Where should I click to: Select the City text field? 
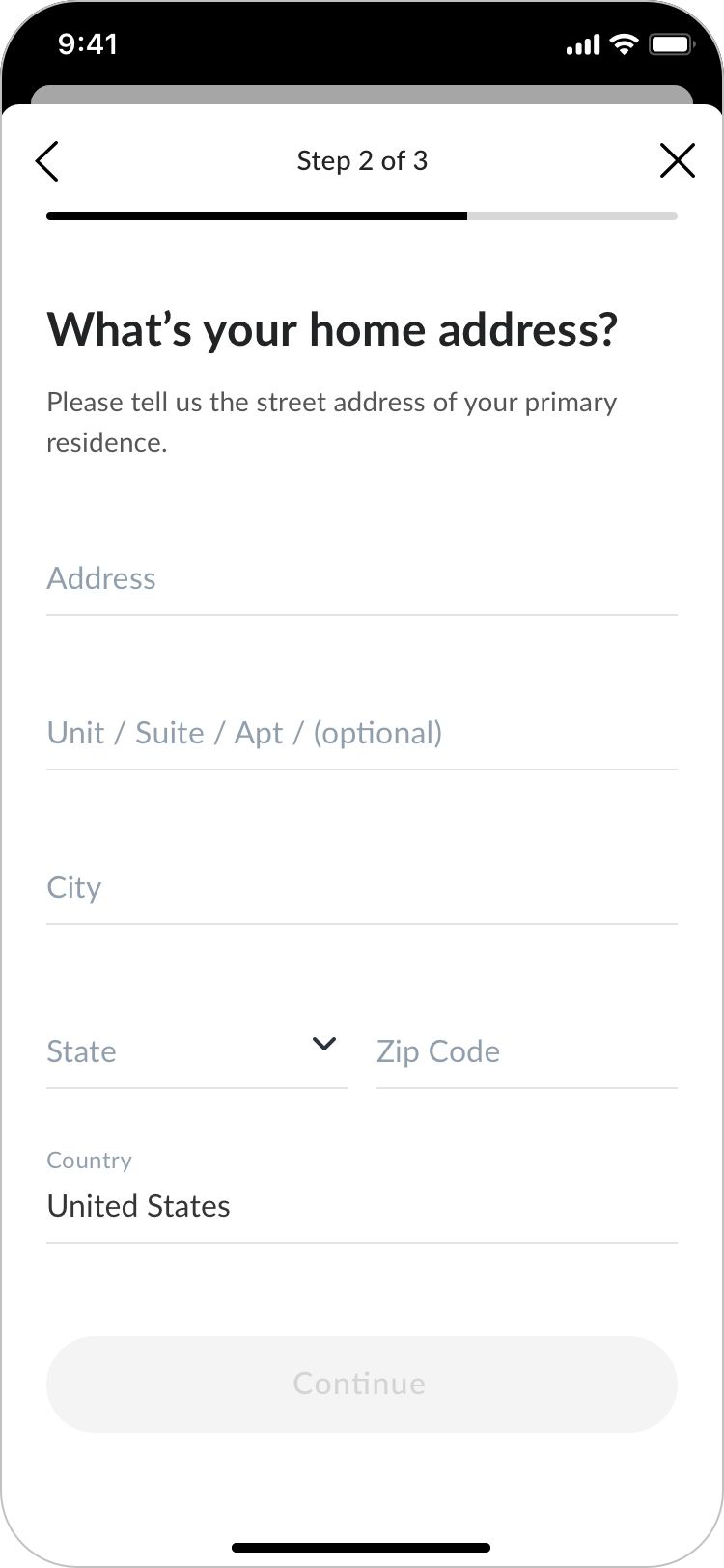click(361, 887)
